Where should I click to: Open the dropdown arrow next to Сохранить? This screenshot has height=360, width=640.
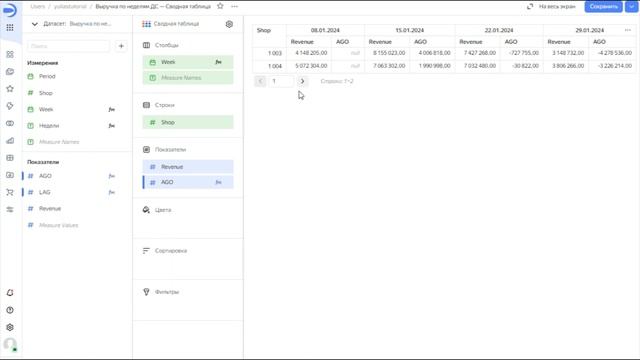click(631, 7)
